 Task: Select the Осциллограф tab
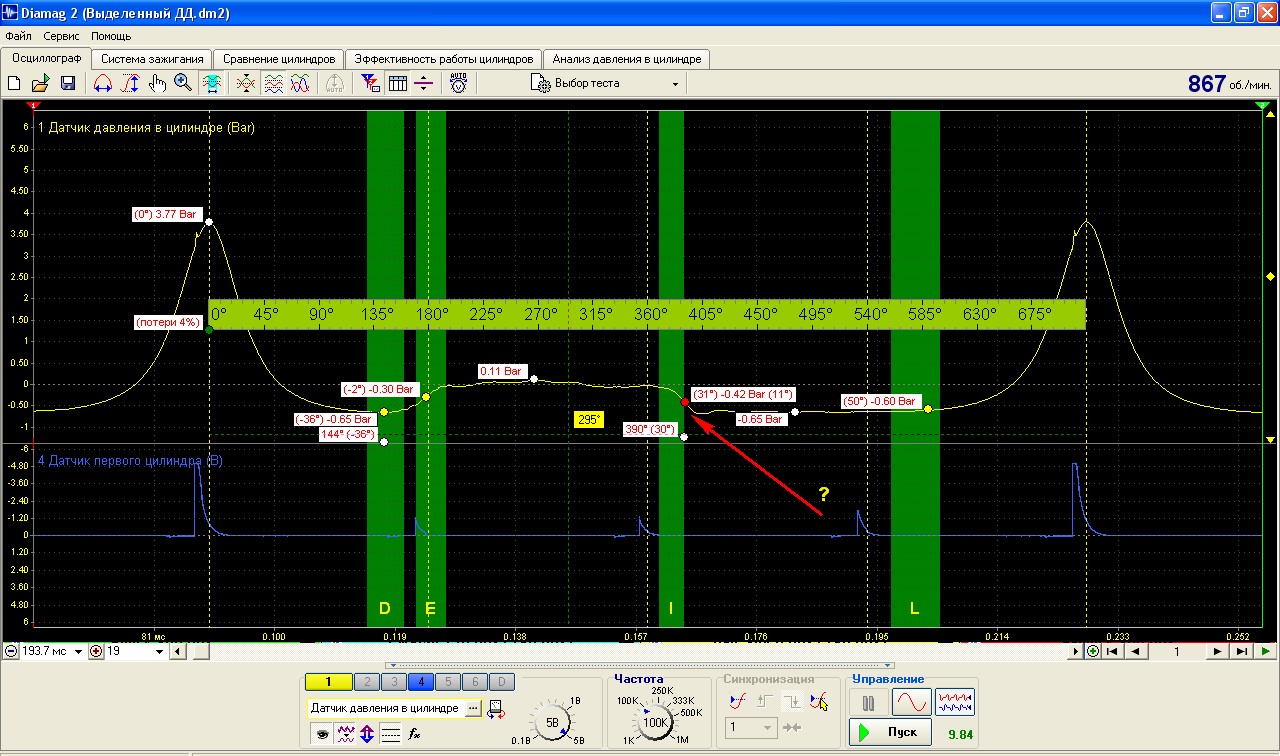46,58
